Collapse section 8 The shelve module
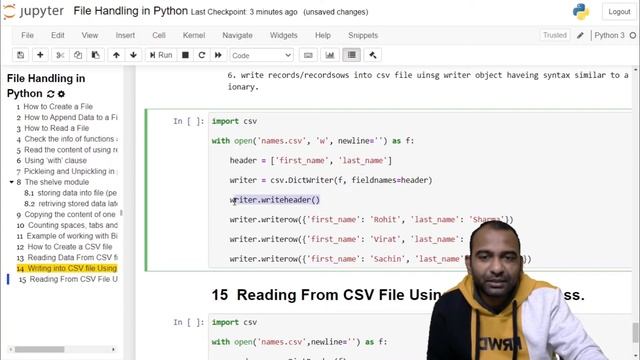This screenshot has height=360, width=640. 11,182
